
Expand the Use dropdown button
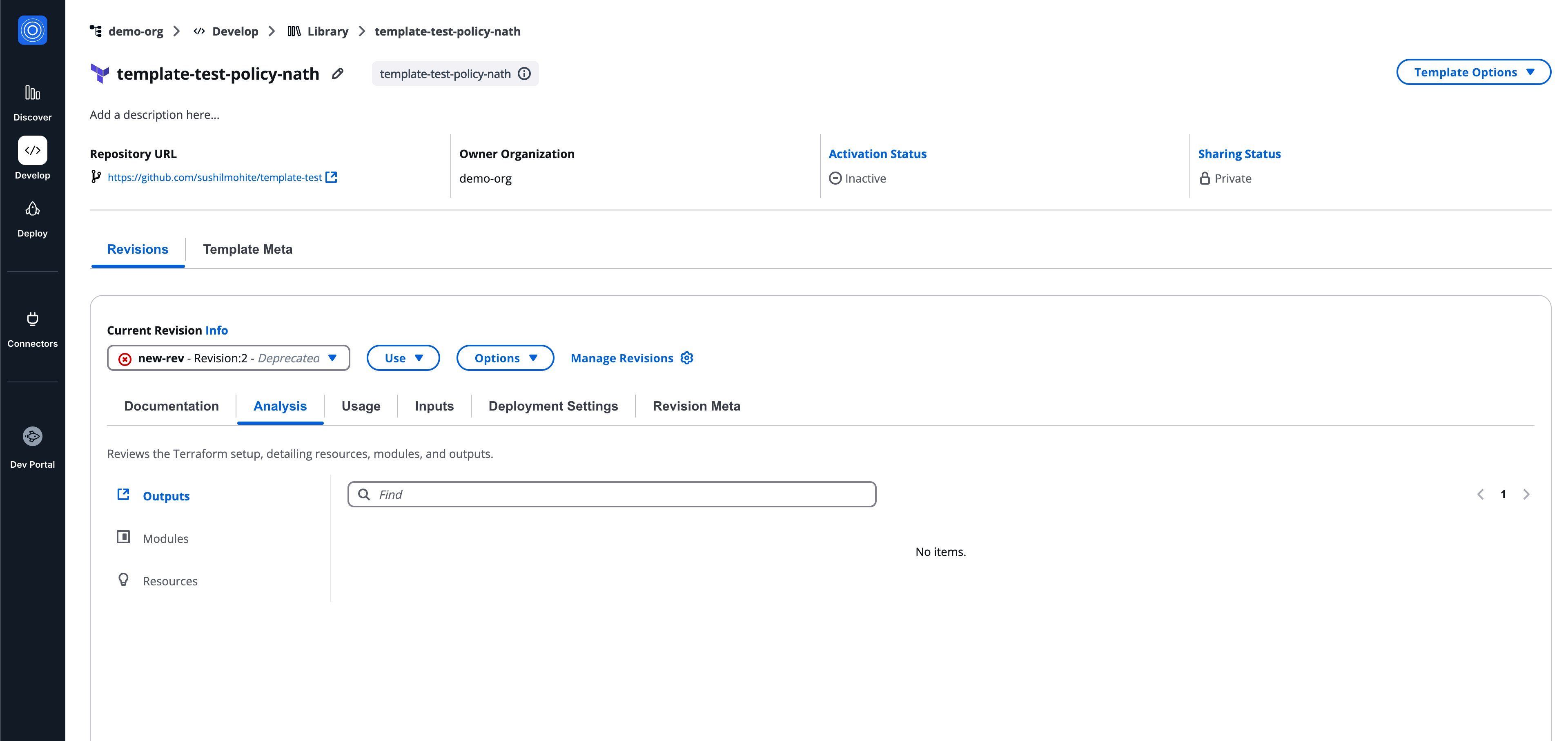tap(403, 358)
